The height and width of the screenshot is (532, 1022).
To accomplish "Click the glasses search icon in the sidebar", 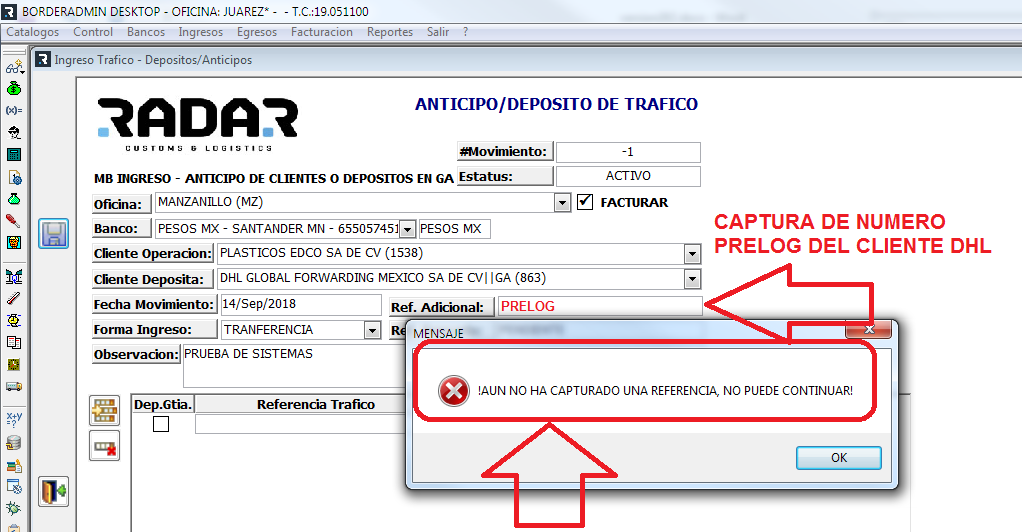I will [x=14, y=66].
